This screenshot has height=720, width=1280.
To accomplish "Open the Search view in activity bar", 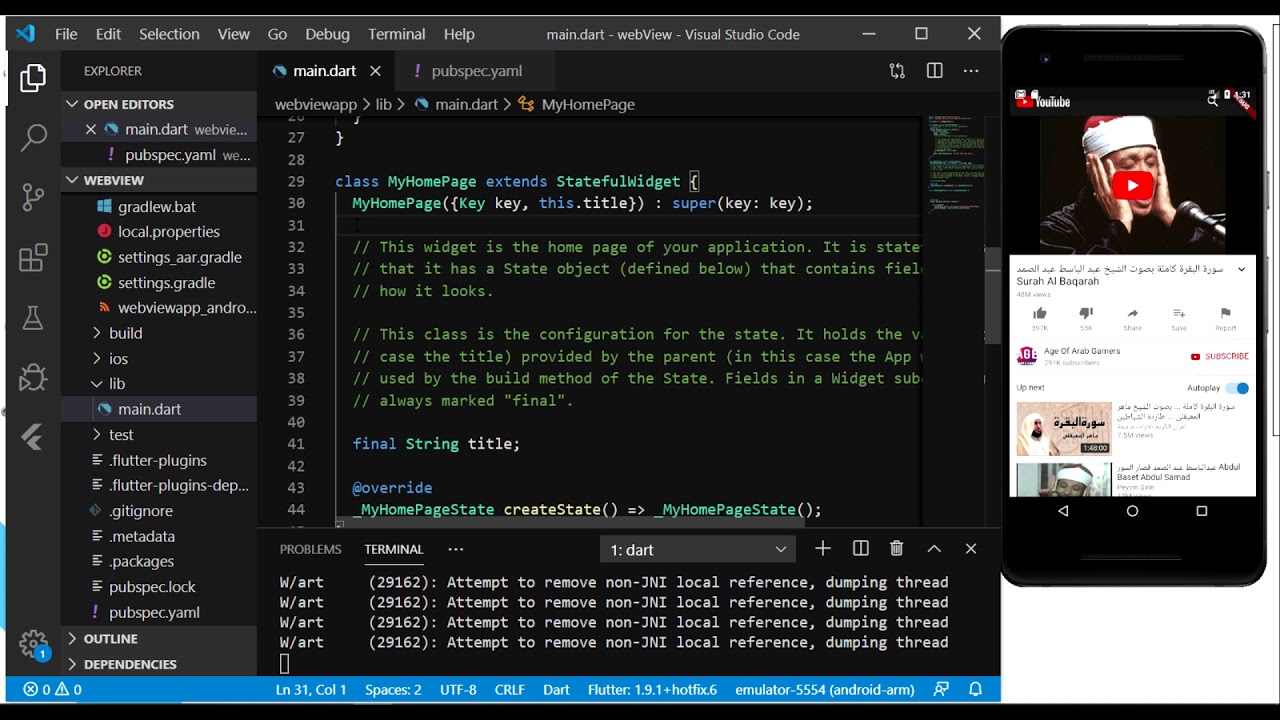I will (x=33, y=137).
